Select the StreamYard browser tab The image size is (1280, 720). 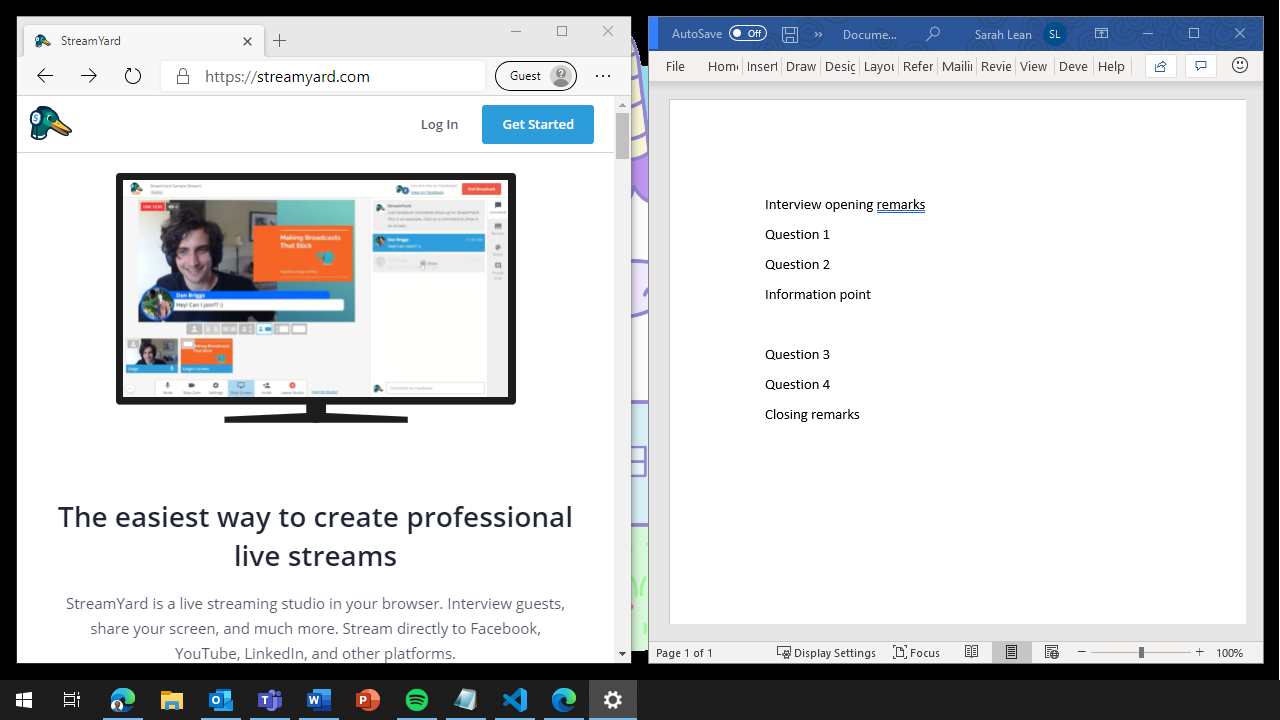point(142,41)
